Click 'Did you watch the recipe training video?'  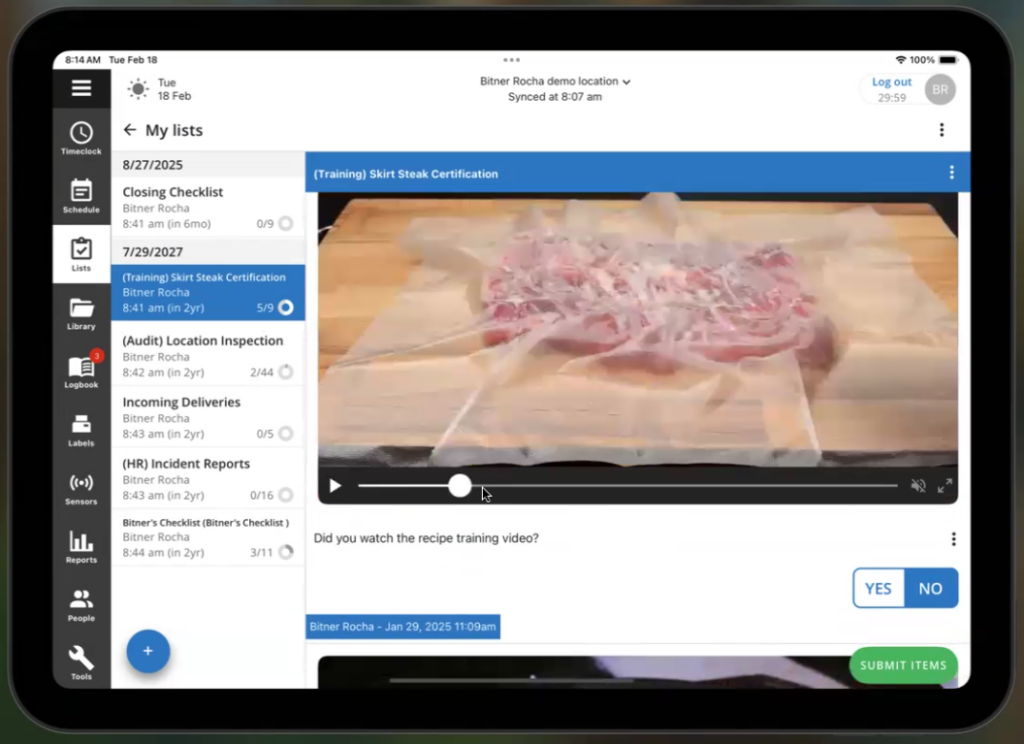click(426, 538)
